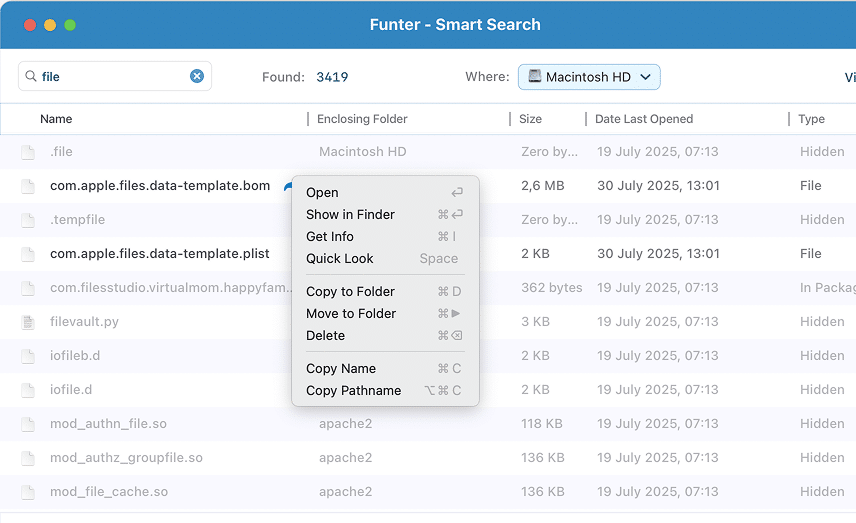Image resolution: width=856 pixels, height=523 pixels.
Task: Click the .tempfile document icon
Action: pos(28,220)
